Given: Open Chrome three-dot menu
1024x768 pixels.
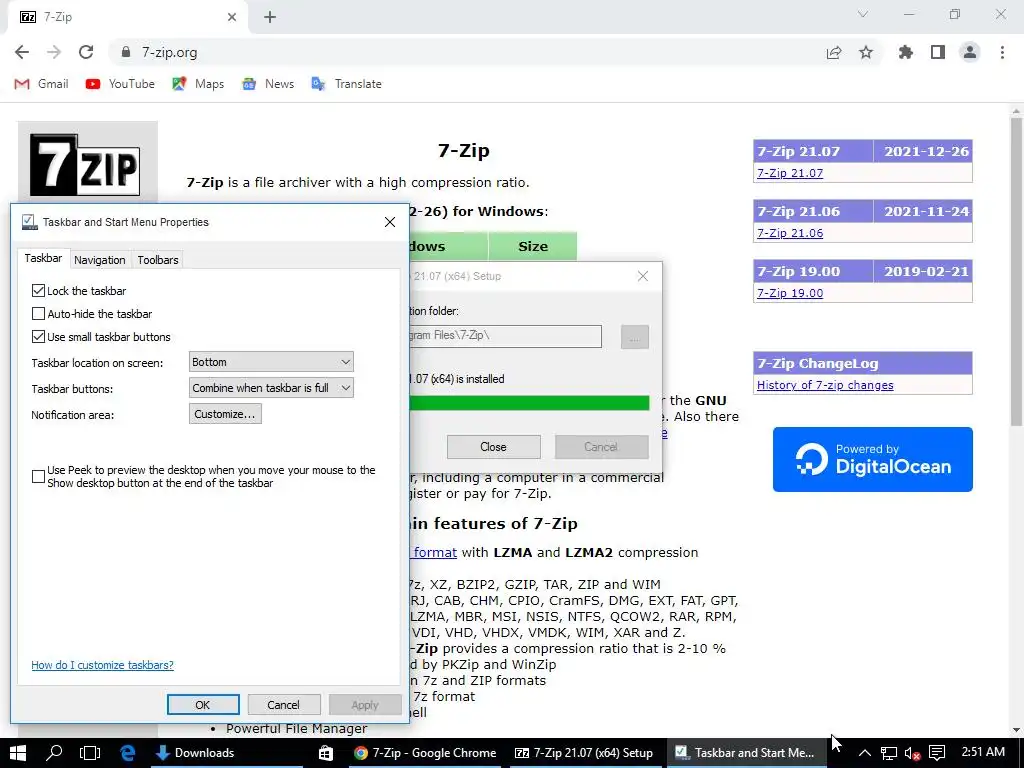Looking at the screenshot, I should coord(1002,52).
